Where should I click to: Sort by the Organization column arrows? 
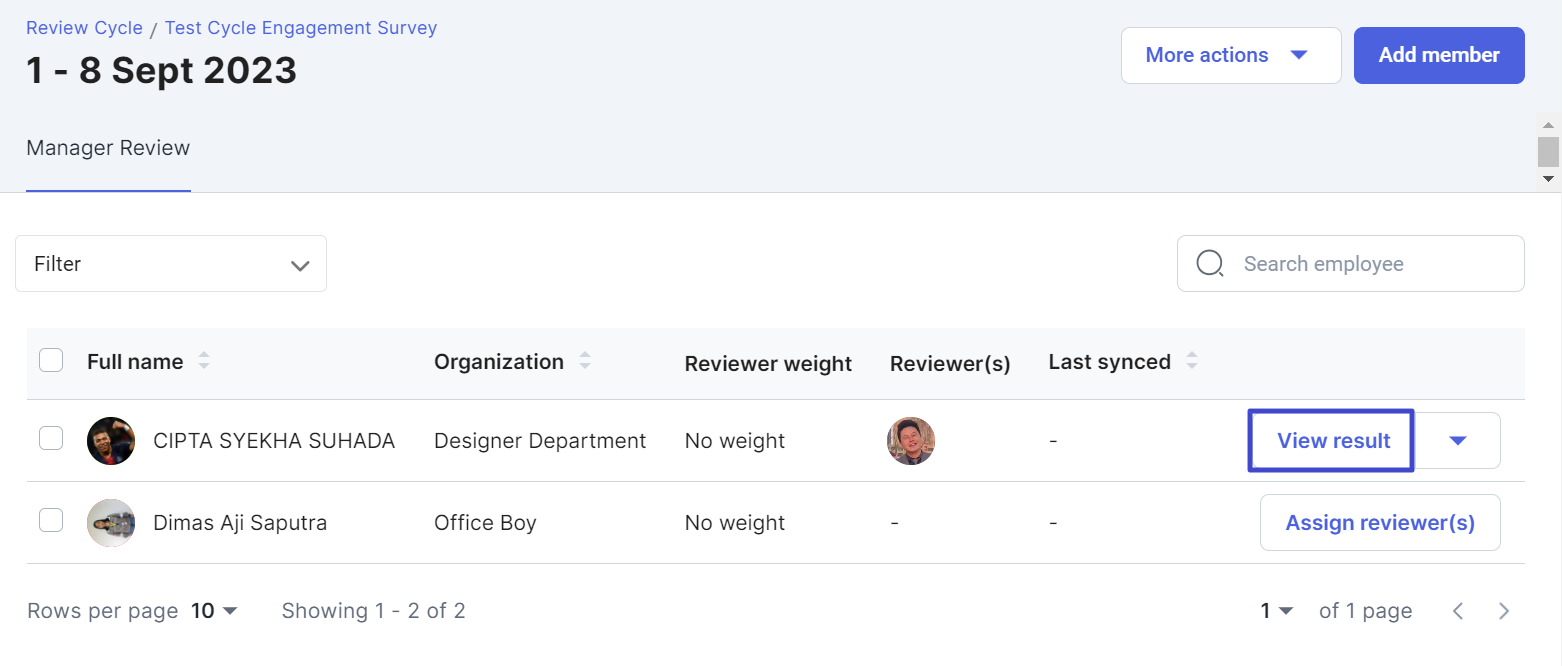pyautogui.click(x=585, y=362)
